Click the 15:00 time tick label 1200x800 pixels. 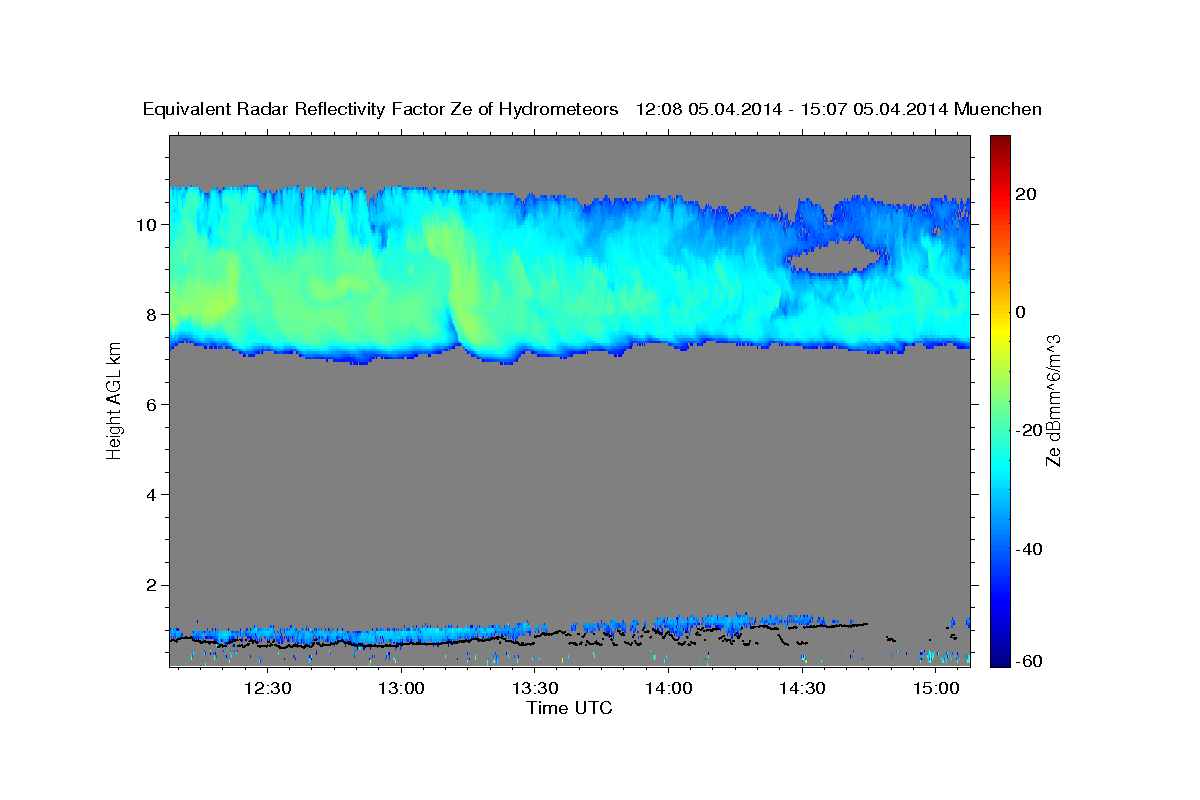[x=936, y=689]
